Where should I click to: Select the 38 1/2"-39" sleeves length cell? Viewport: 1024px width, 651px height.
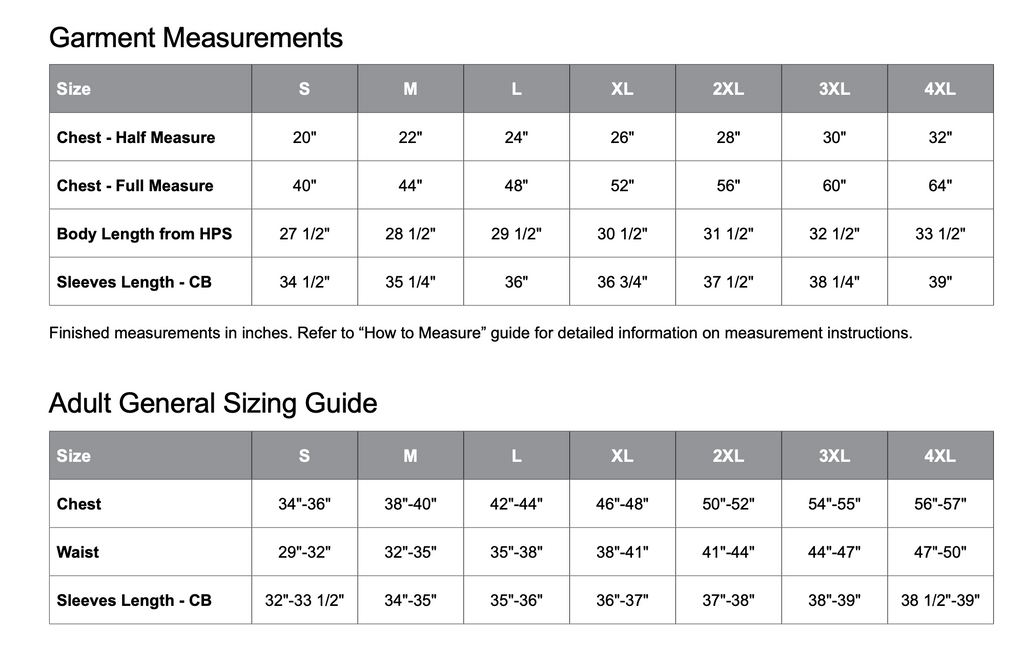tap(939, 600)
